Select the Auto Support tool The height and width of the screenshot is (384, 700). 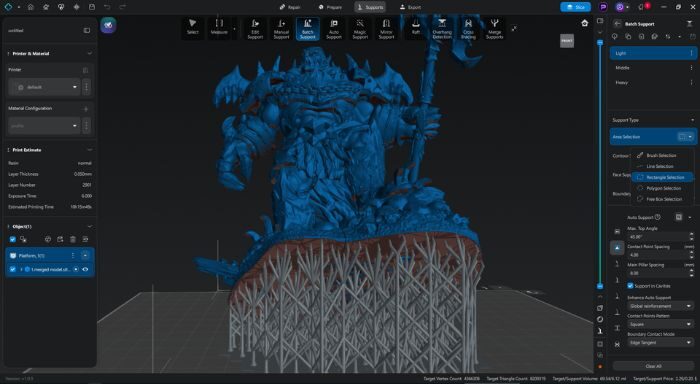334,29
